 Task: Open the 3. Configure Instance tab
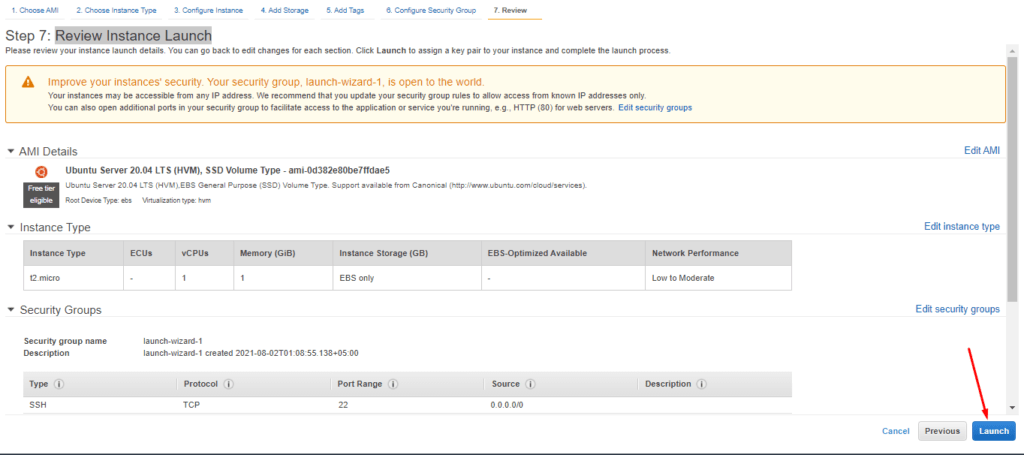pyautogui.click(x=208, y=11)
